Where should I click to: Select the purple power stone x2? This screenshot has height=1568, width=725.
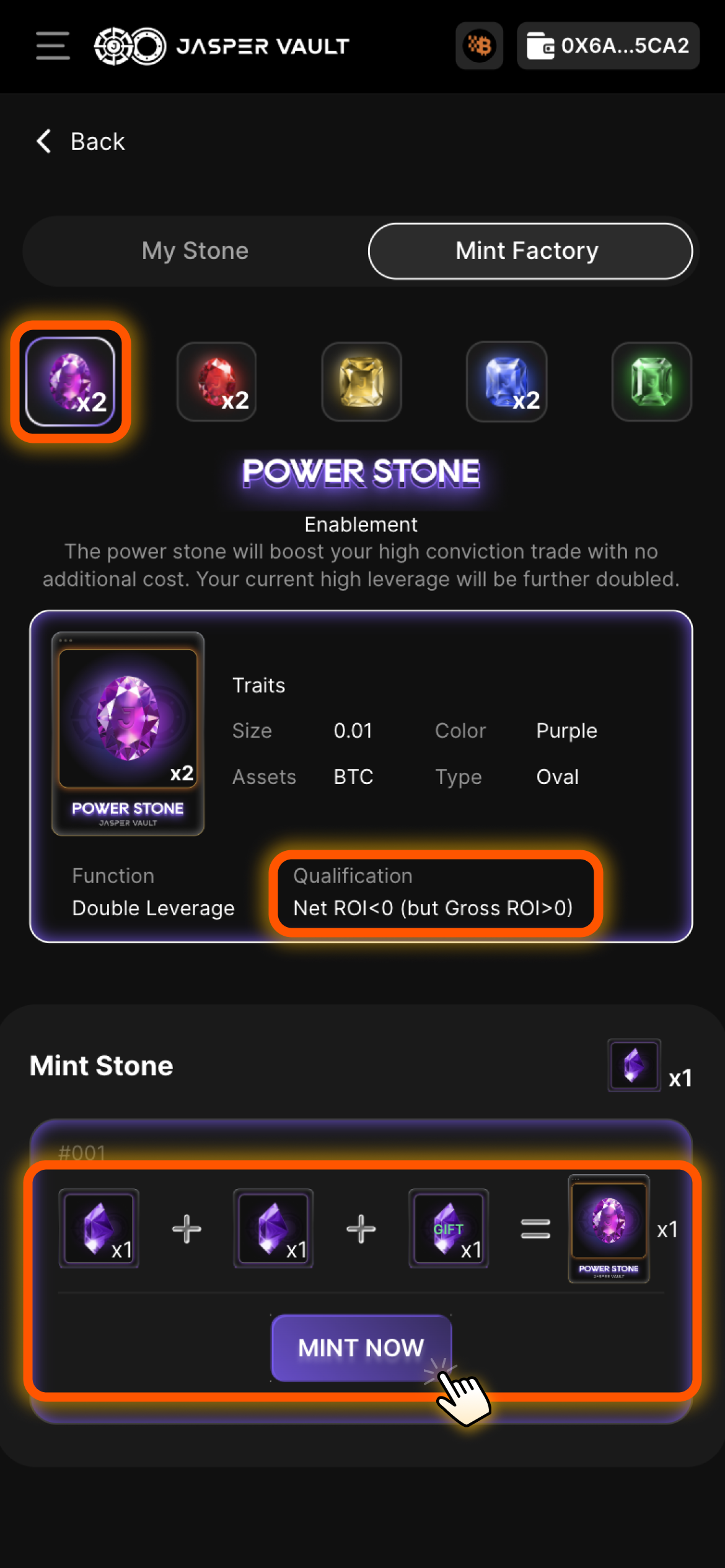[71, 381]
